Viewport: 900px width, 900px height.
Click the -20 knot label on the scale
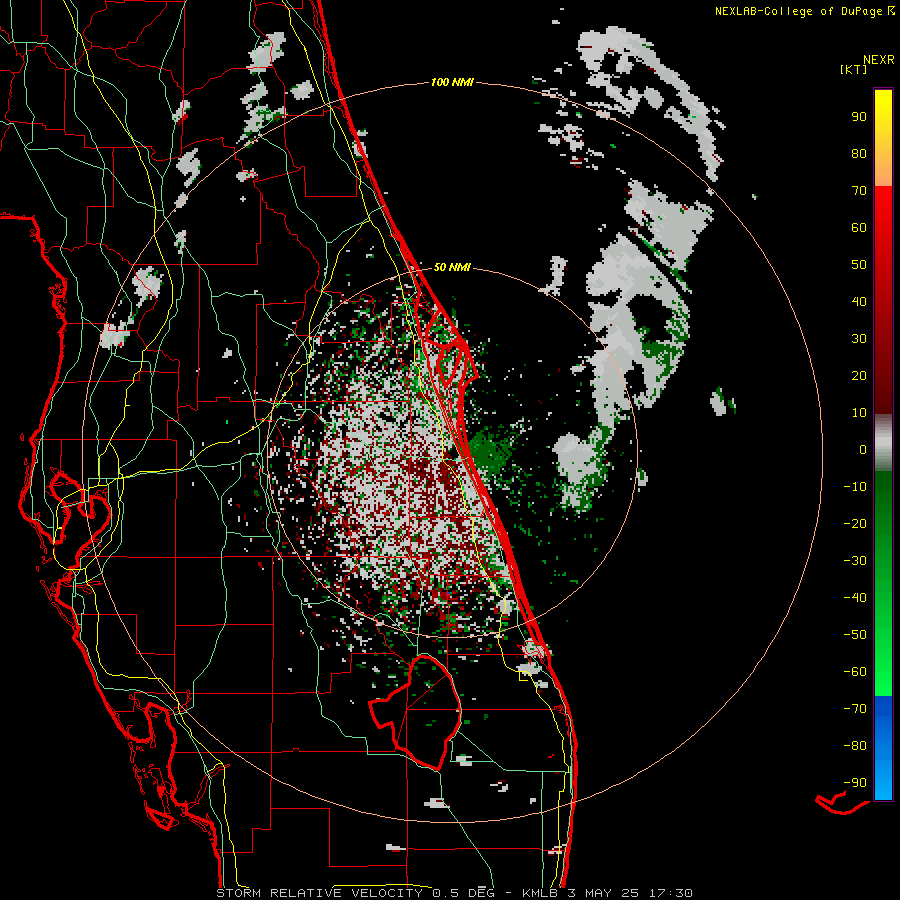coord(855,523)
